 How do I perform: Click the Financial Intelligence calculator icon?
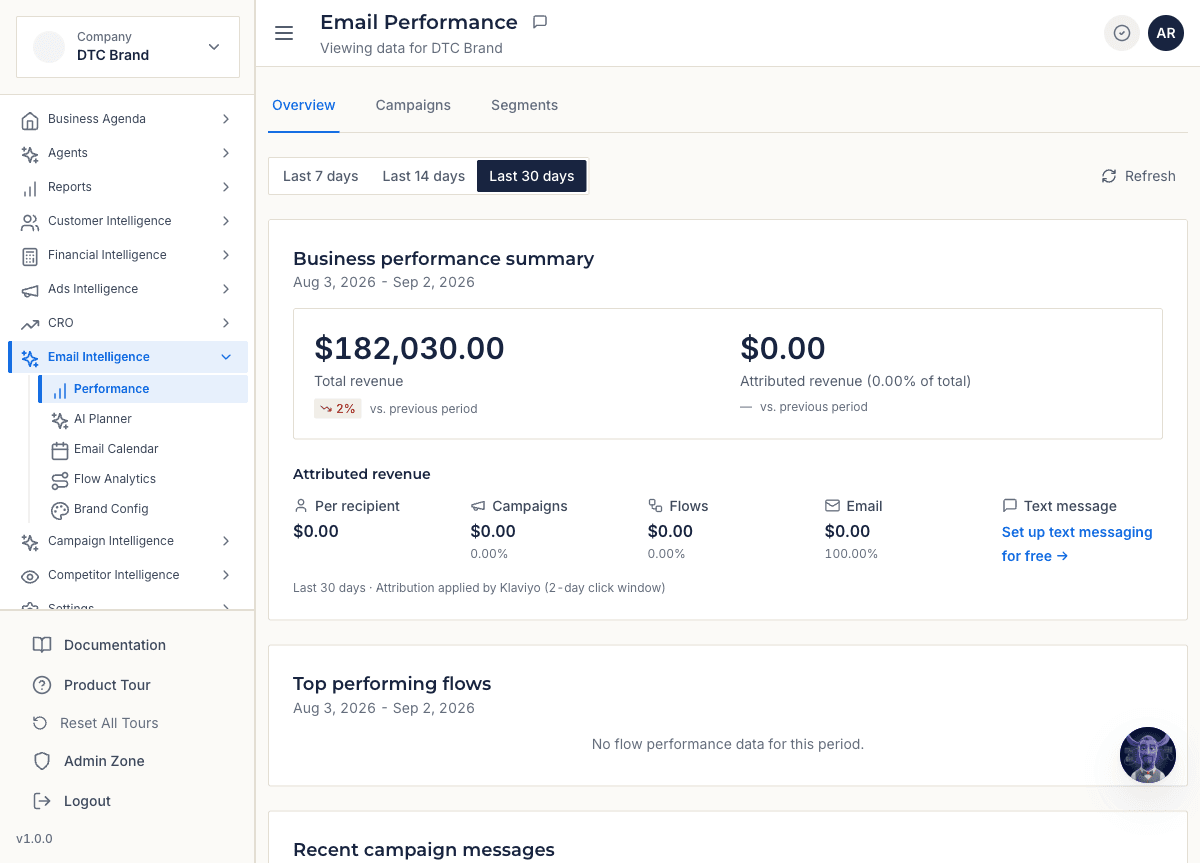30,256
